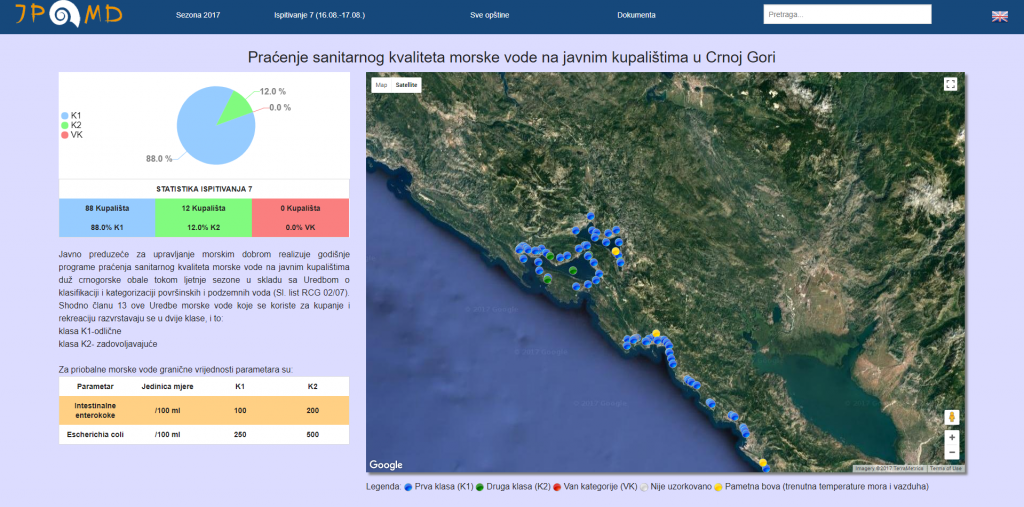Viewport: 1024px width, 507px height.
Task: Click the klasa K1-odlične text line
Action: [x=89, y=331]
